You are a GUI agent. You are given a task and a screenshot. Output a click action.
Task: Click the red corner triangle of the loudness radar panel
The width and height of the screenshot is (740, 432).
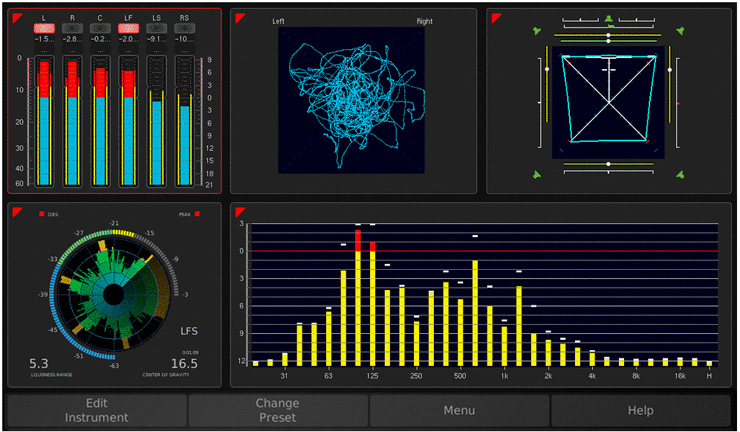click(x=17, y=212)
